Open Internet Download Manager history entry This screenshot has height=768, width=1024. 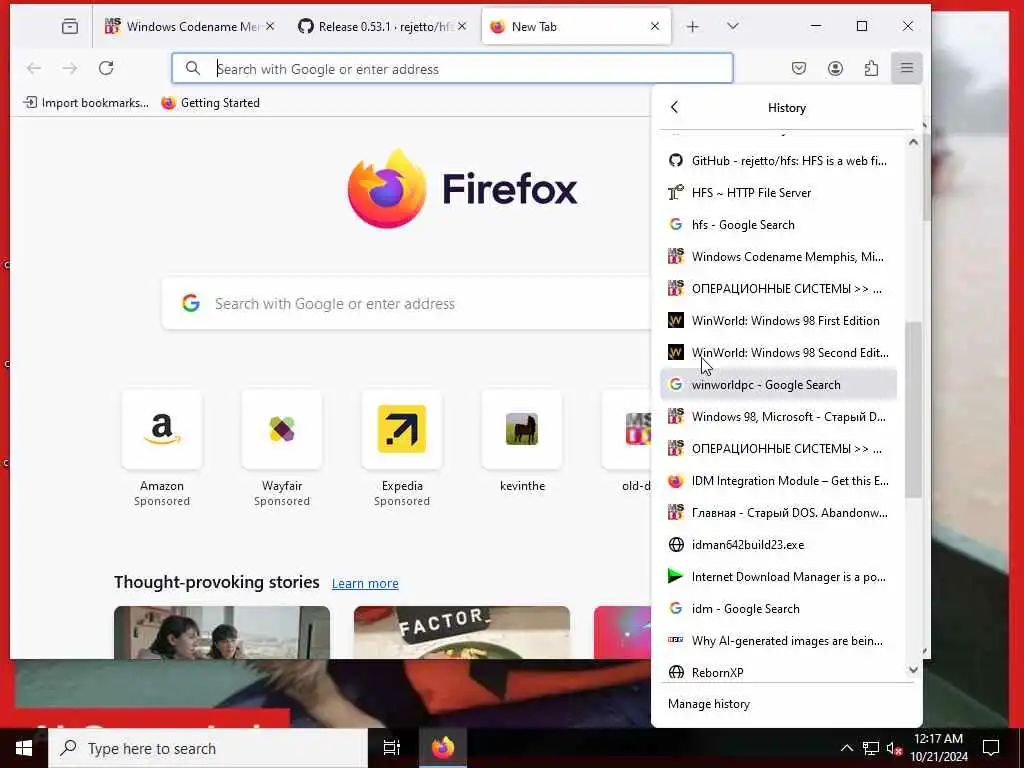[x=778, y=577]
